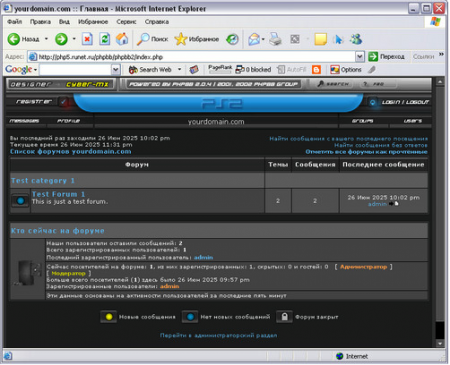Open the Сервис menu
This screenshot has width=450, height=365.
tap(126, 22)
